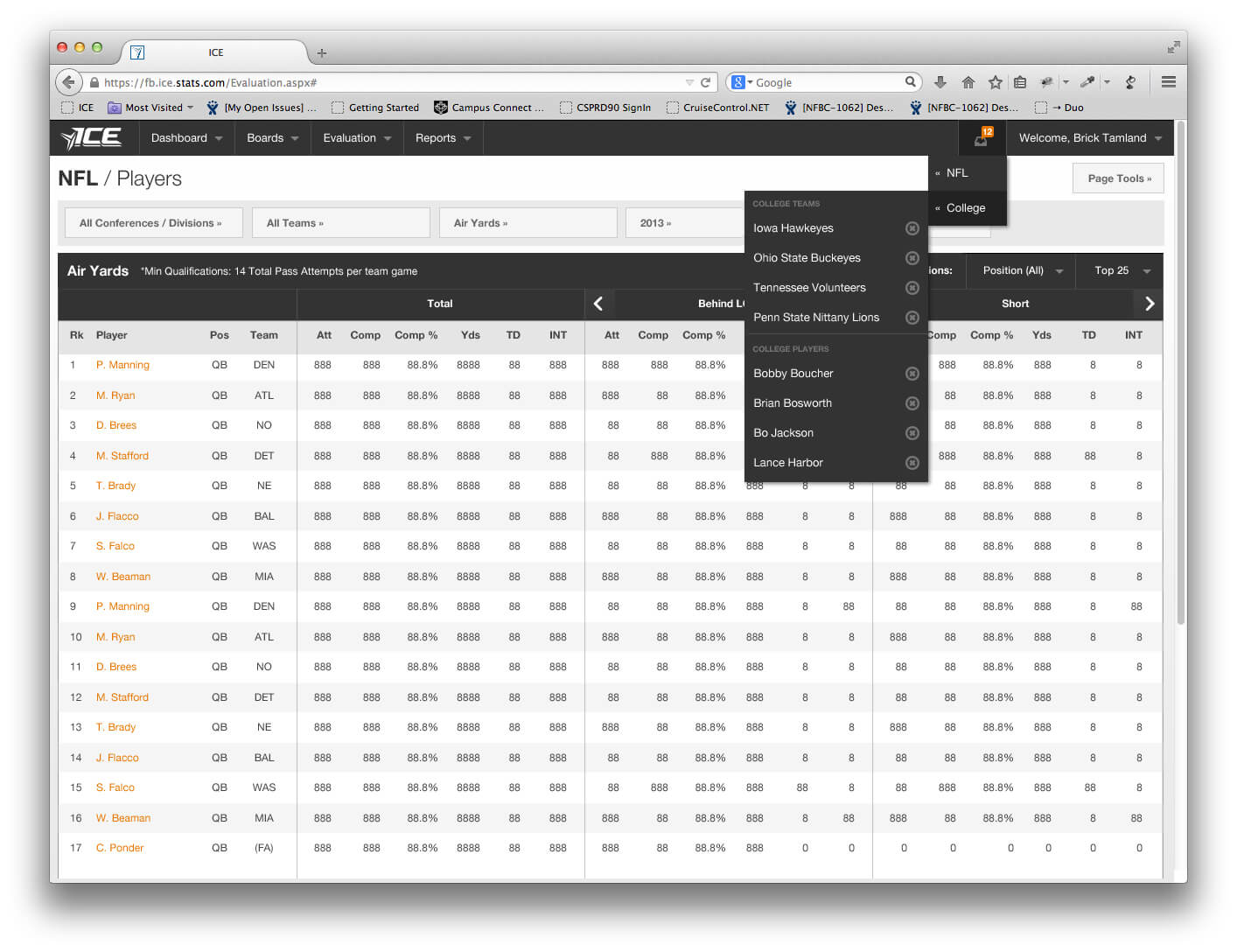Image resolution: width=1237 pixels, height=952 pixels.
Task: Click the browser reload page icon
Action: pos(705,82)
